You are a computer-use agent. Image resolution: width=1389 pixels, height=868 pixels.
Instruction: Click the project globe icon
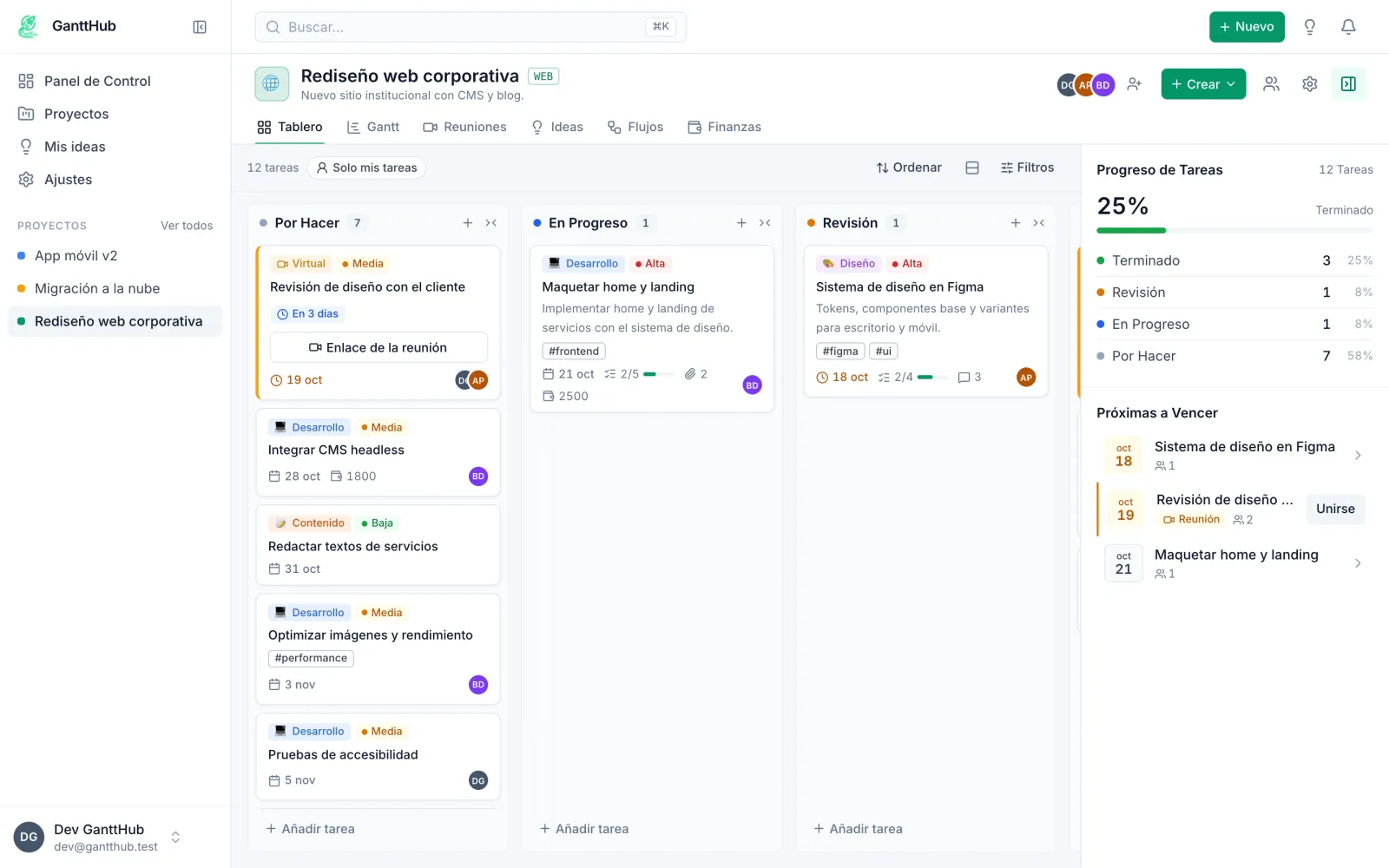point(272,84)
